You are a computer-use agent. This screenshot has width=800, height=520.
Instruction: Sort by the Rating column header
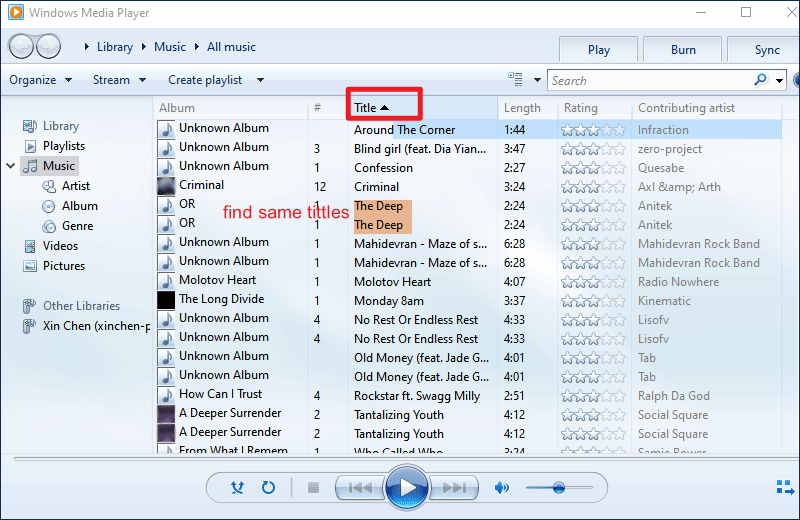coord(594,108)
